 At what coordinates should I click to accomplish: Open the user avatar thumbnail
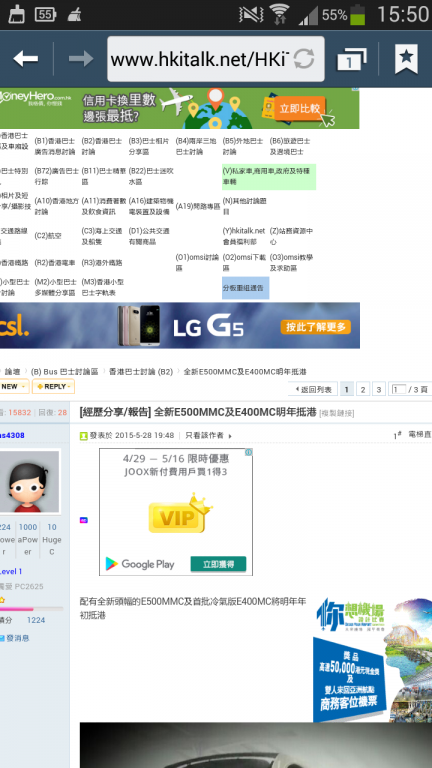(x=29, y=481)
